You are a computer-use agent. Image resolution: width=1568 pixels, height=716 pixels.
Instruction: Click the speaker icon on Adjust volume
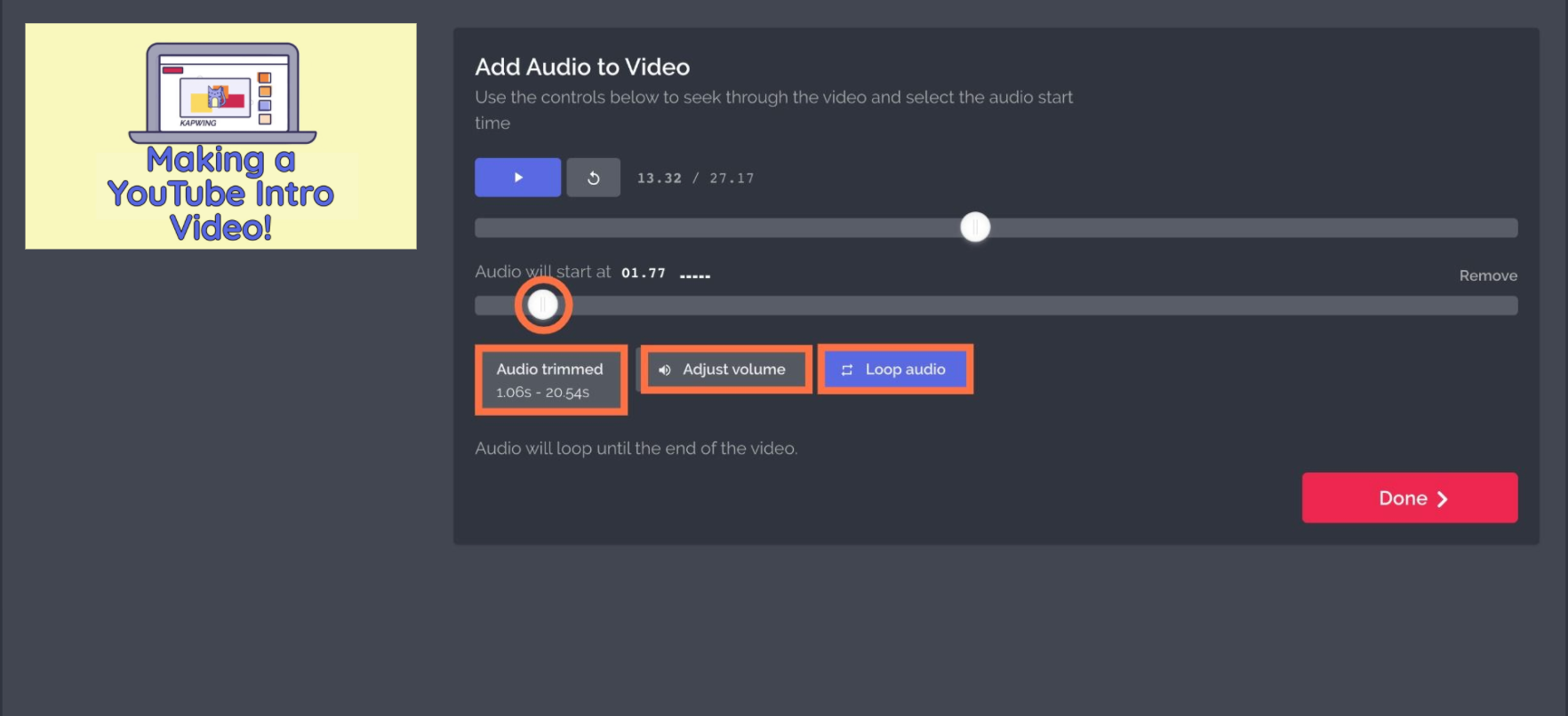664,370
